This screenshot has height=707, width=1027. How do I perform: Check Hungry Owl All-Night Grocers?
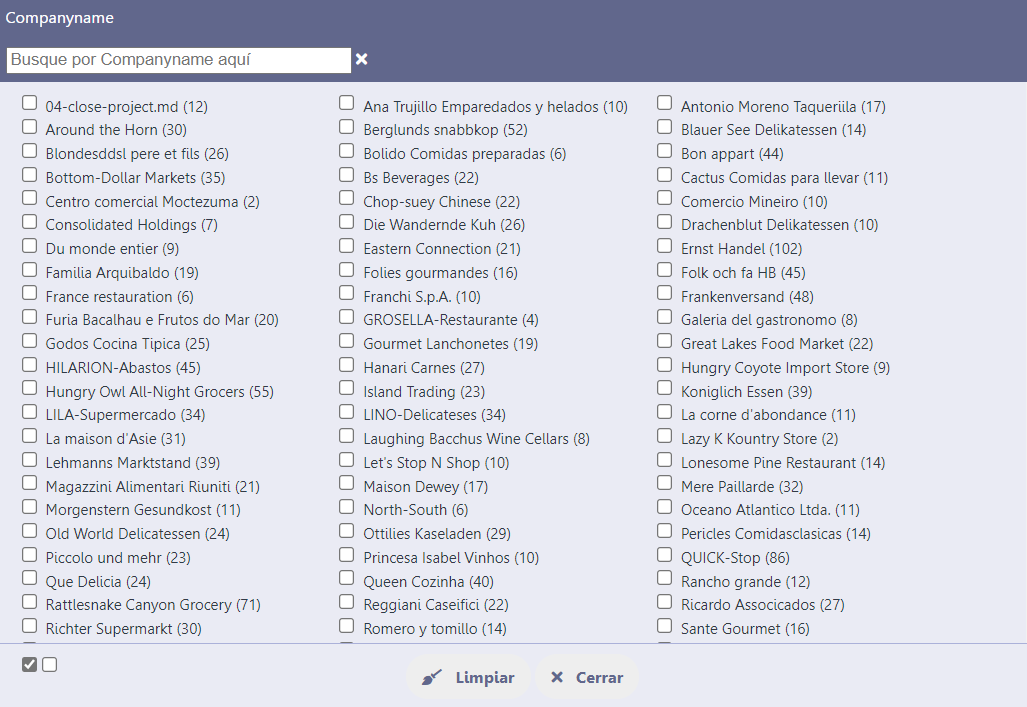30,389
